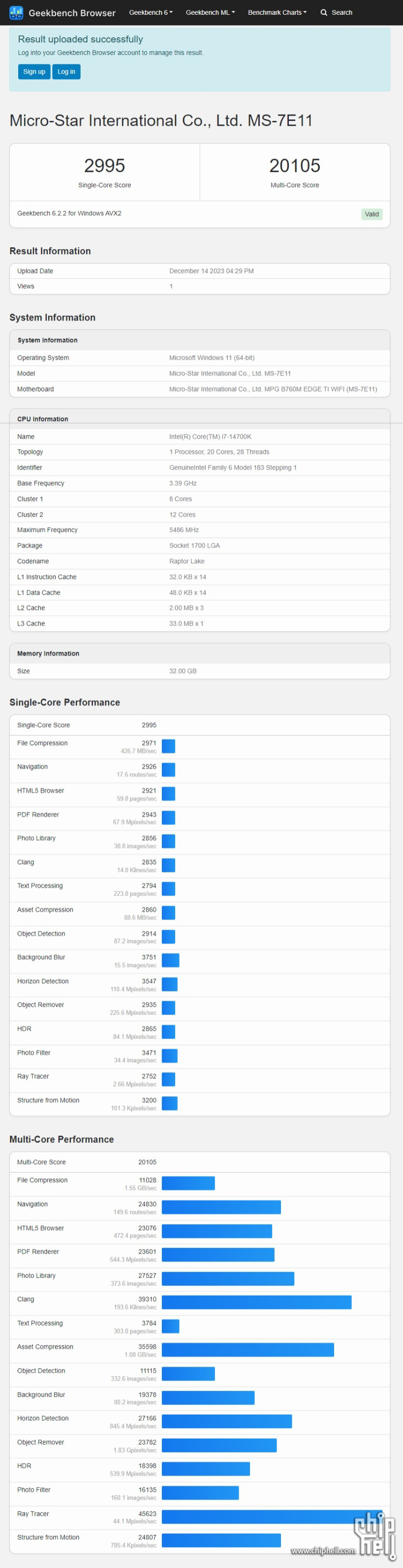Click the single-core Photo Filter score 3471
The width and height of the screenshot is (403, 1568).
tap(149, 1053)
